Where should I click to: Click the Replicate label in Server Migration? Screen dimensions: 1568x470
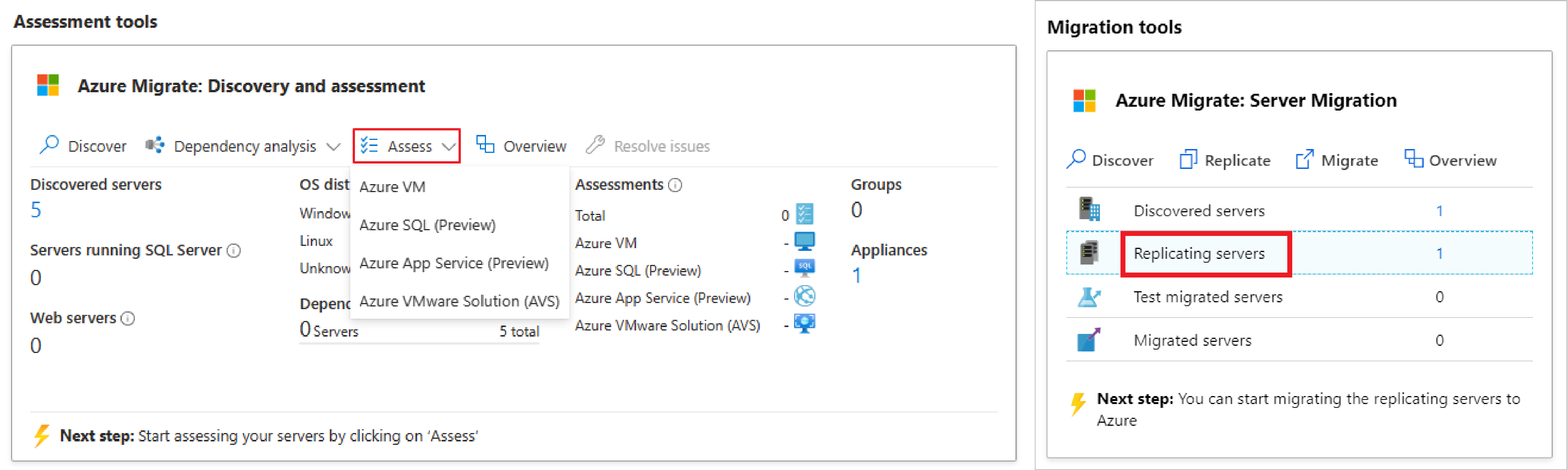coord(1237,160)
